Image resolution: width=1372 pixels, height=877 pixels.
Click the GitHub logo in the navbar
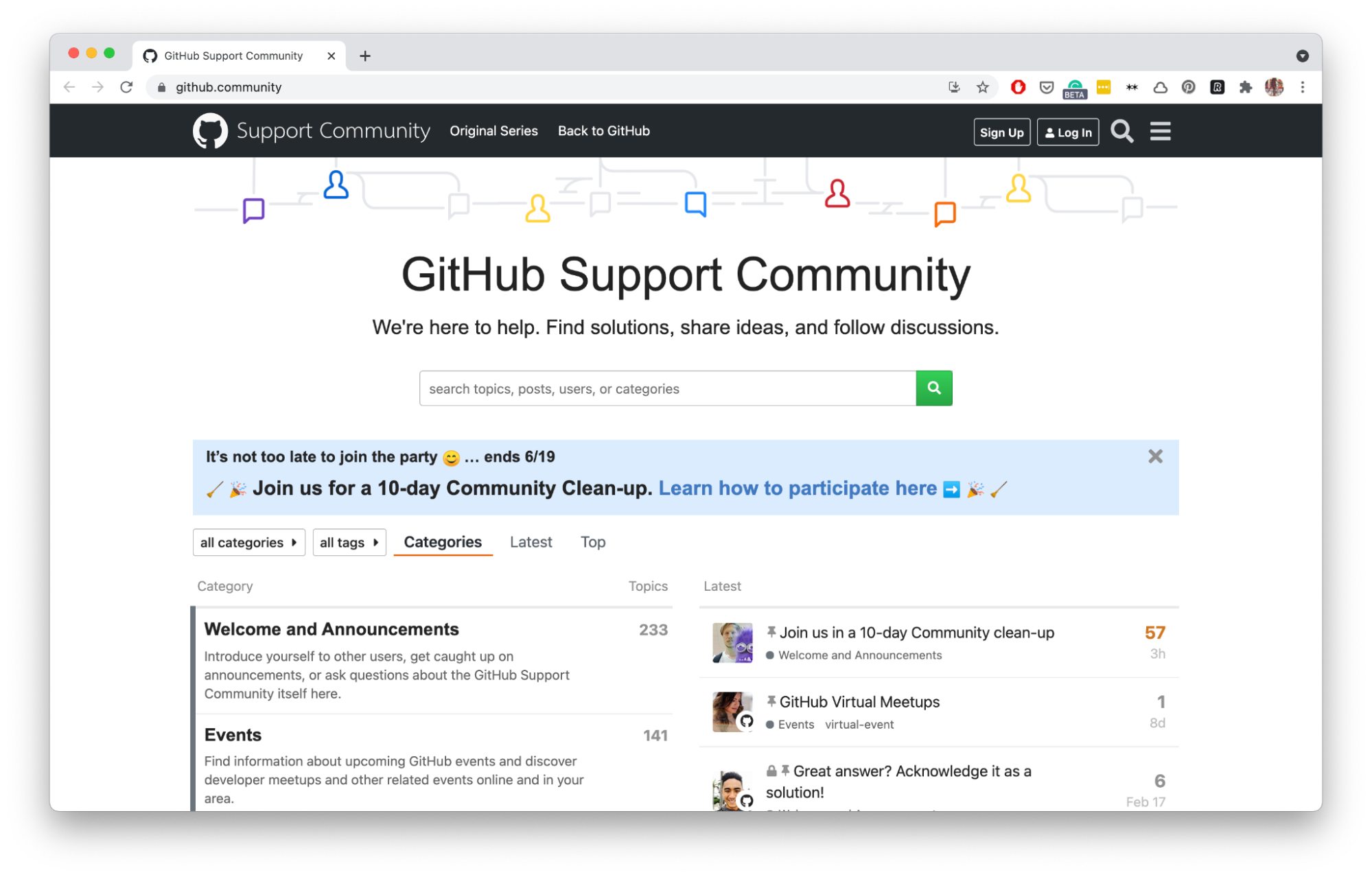click(x=210, y=131)
